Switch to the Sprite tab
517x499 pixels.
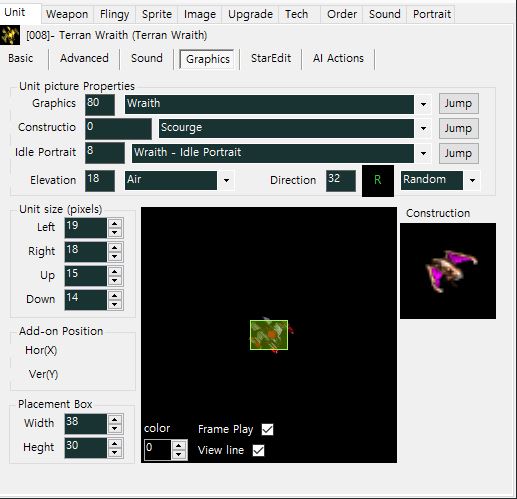[x=157, y=14]
